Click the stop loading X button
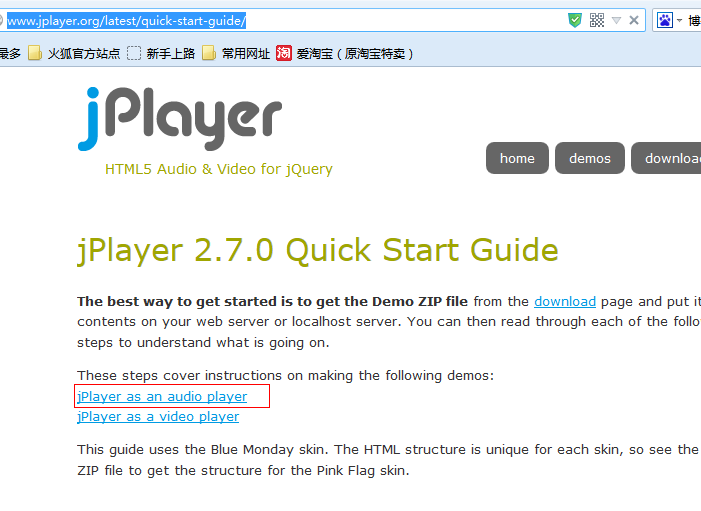 tap(633, 20)
